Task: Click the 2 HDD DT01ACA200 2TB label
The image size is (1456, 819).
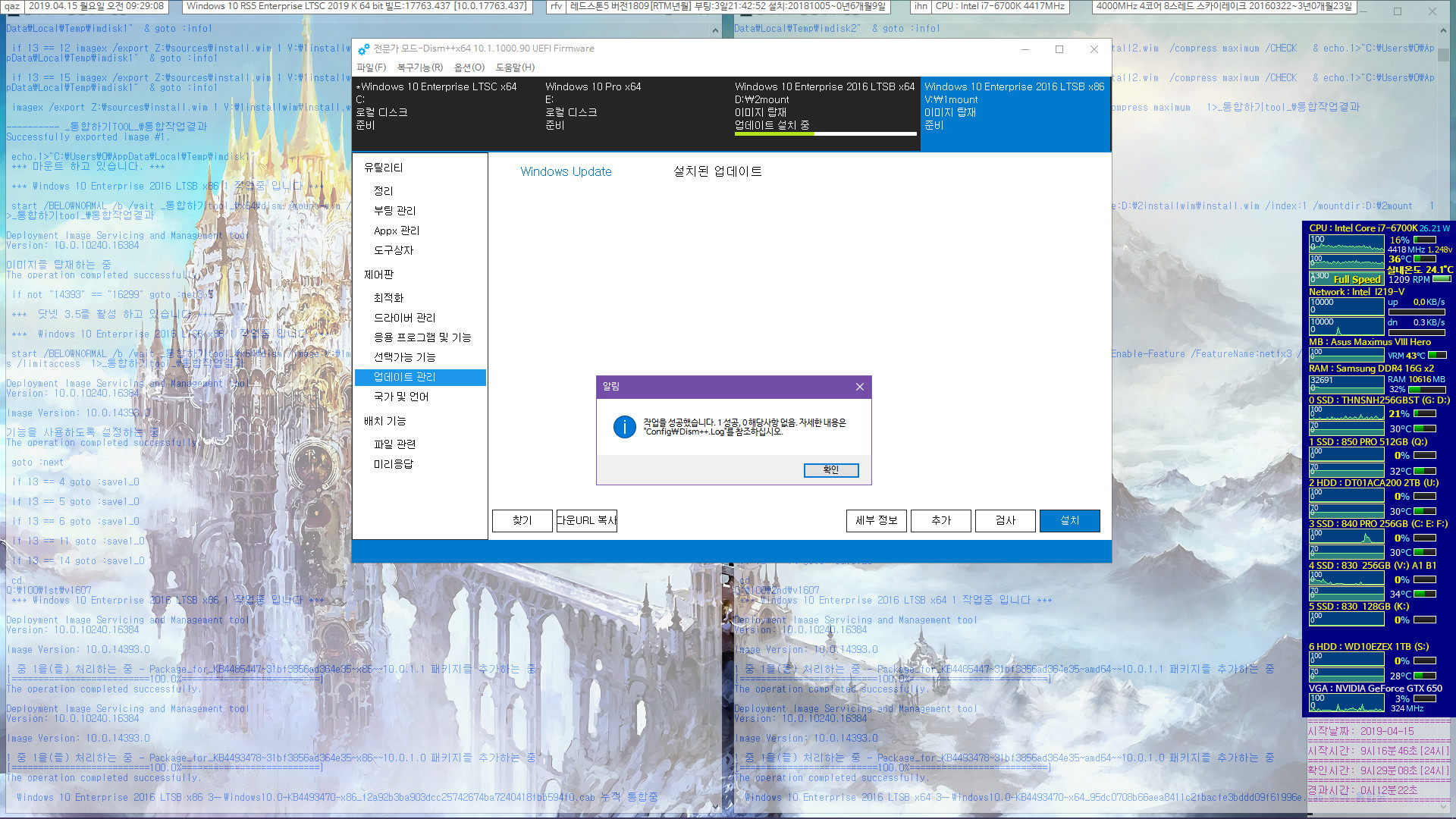Action: (1373, 483)
